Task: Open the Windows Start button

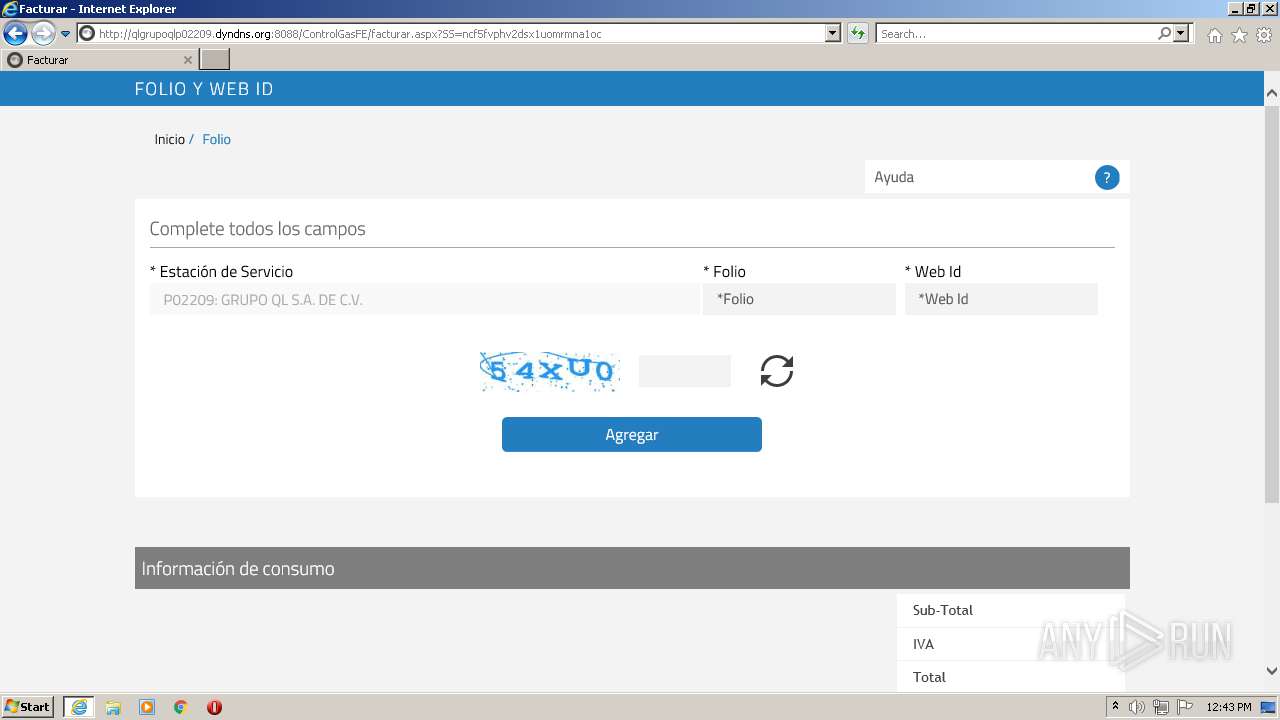Action: coord(28,707)
